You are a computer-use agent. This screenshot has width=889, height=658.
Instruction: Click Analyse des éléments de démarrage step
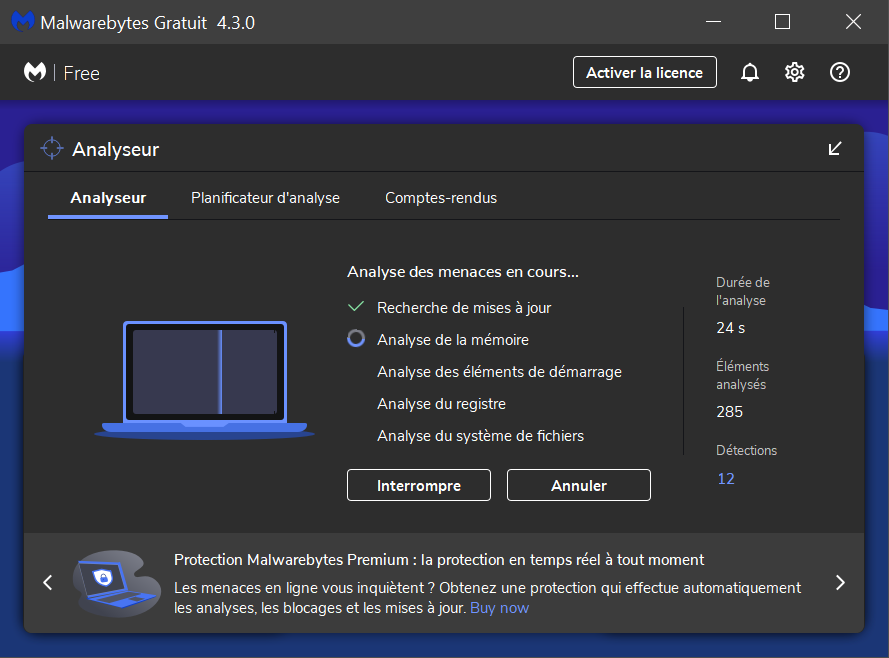[x=499, y=372]
